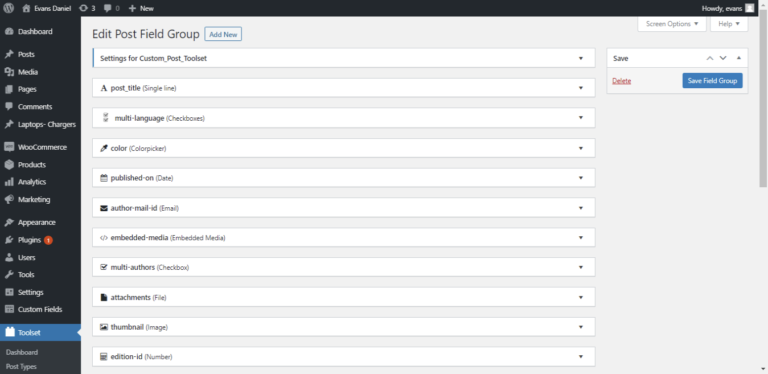Click the Users person icon
The height and width of the screenshot is (374, 768).
tap(9, 257)
